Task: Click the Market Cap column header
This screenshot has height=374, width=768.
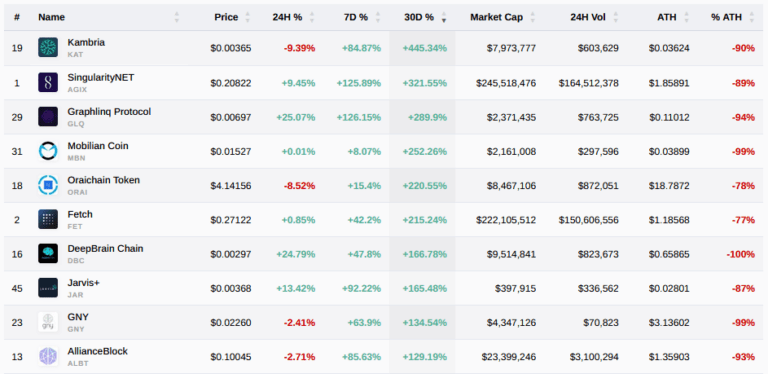Action: (x=496, y=17)
